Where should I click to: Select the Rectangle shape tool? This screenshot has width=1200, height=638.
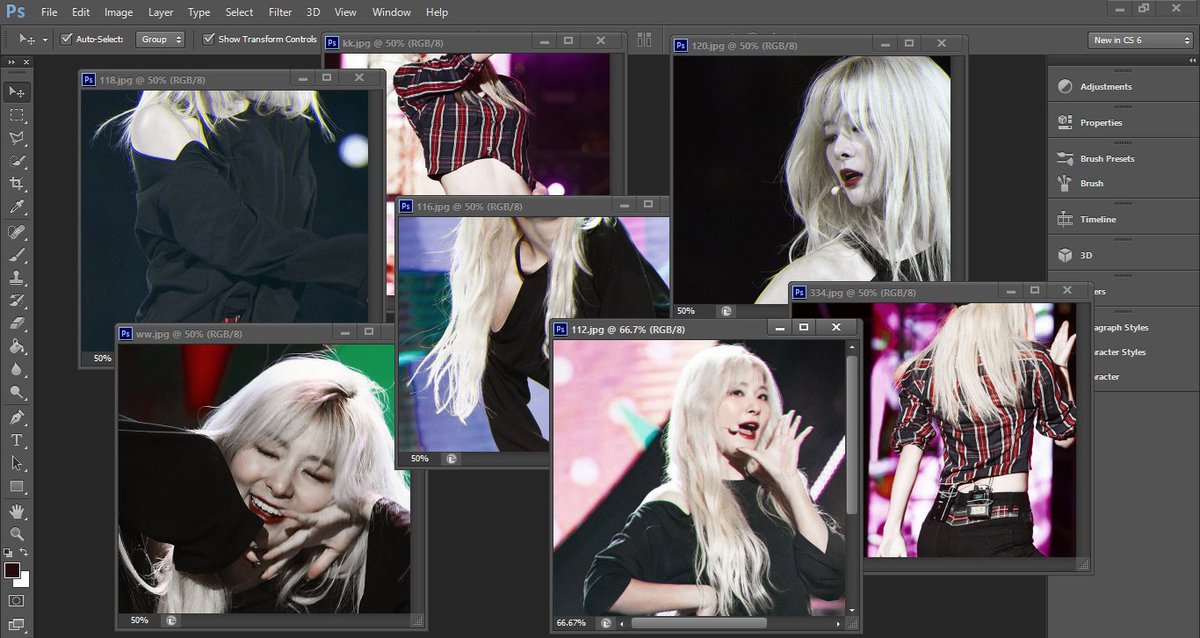[17, 487]
